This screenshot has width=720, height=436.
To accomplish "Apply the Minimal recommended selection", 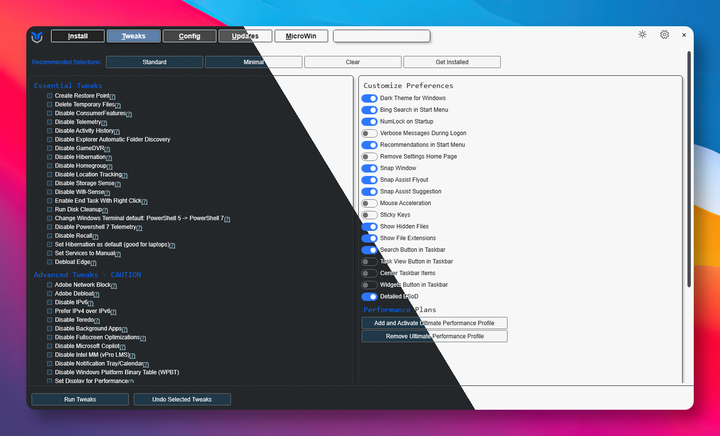I will [x=253, y=62].
